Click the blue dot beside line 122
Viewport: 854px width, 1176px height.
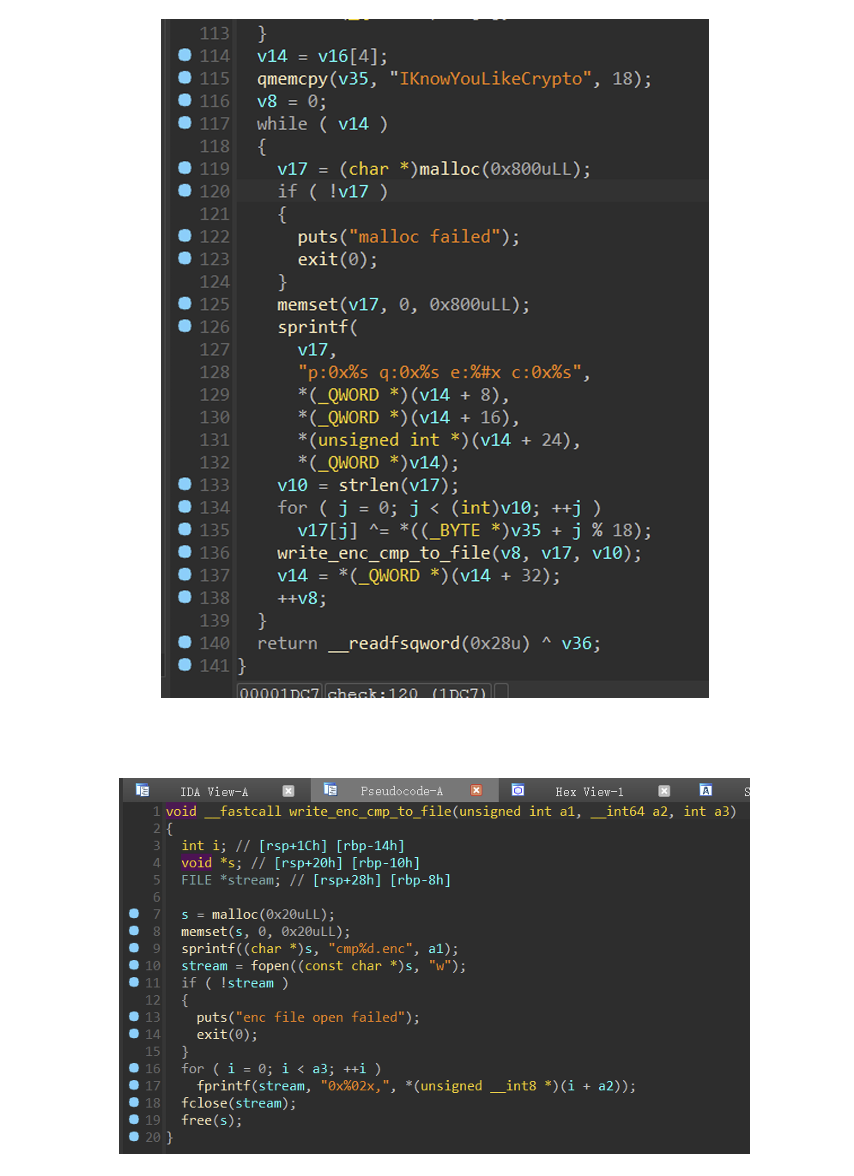[184, 236]
